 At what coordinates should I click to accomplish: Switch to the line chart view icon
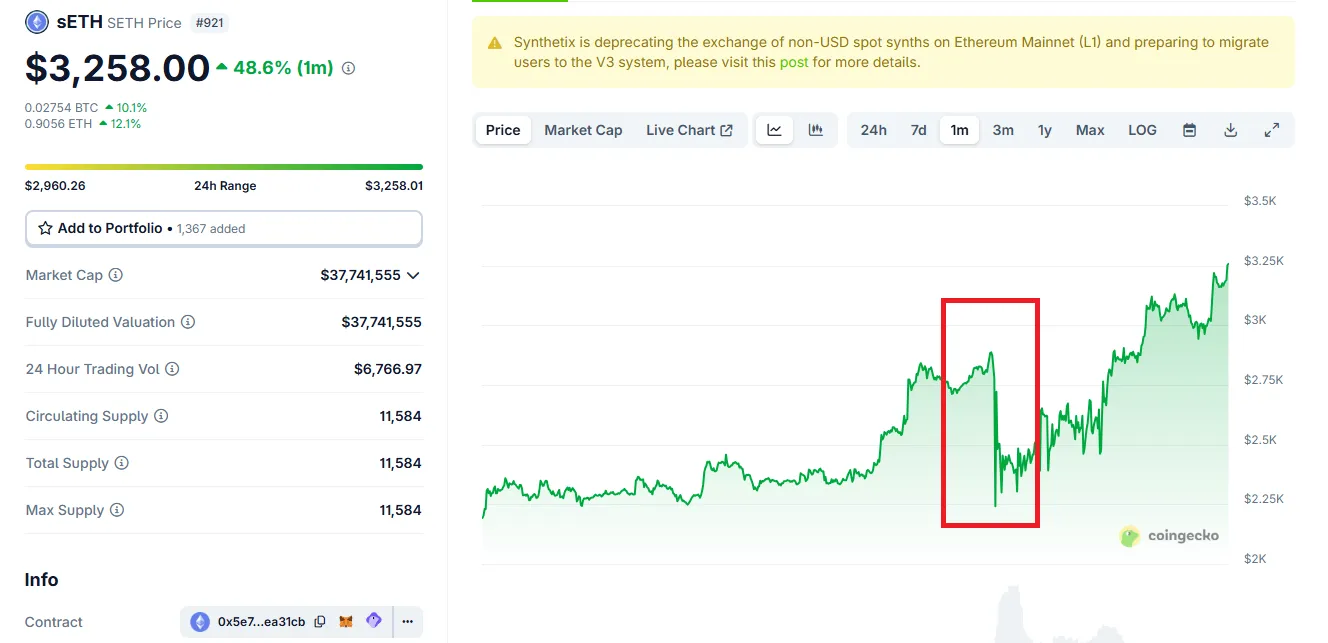[x=774, y=130]
